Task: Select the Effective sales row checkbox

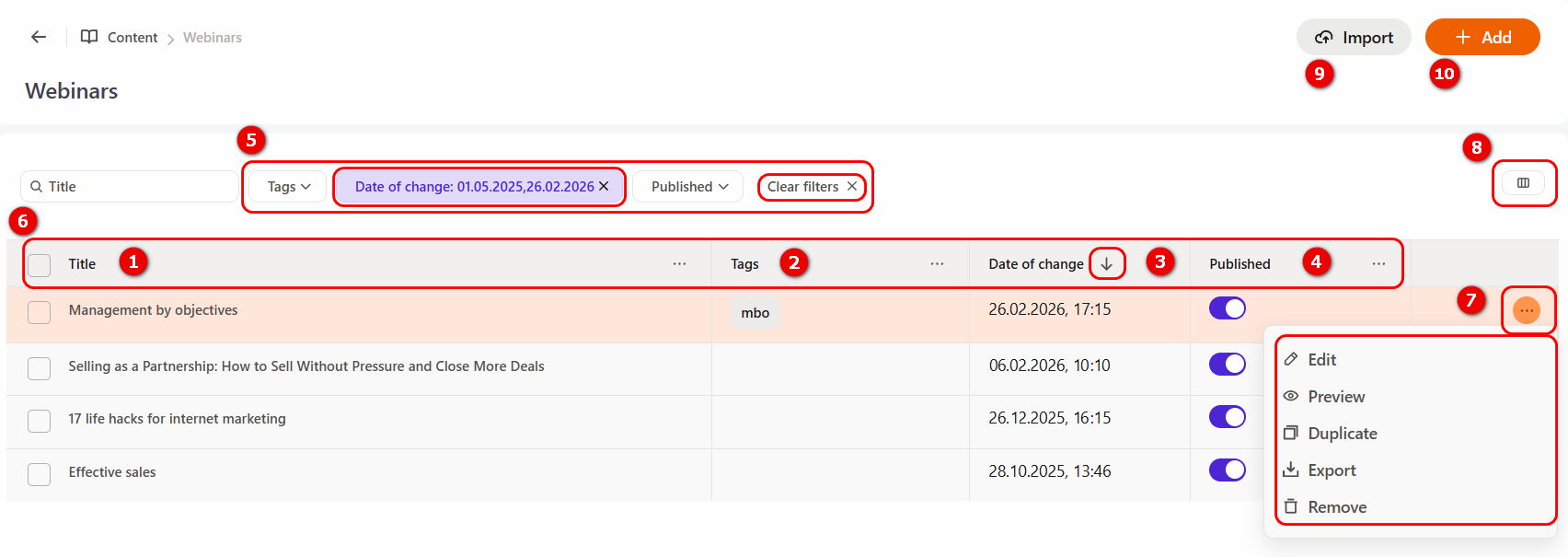Action: point(40,474)
